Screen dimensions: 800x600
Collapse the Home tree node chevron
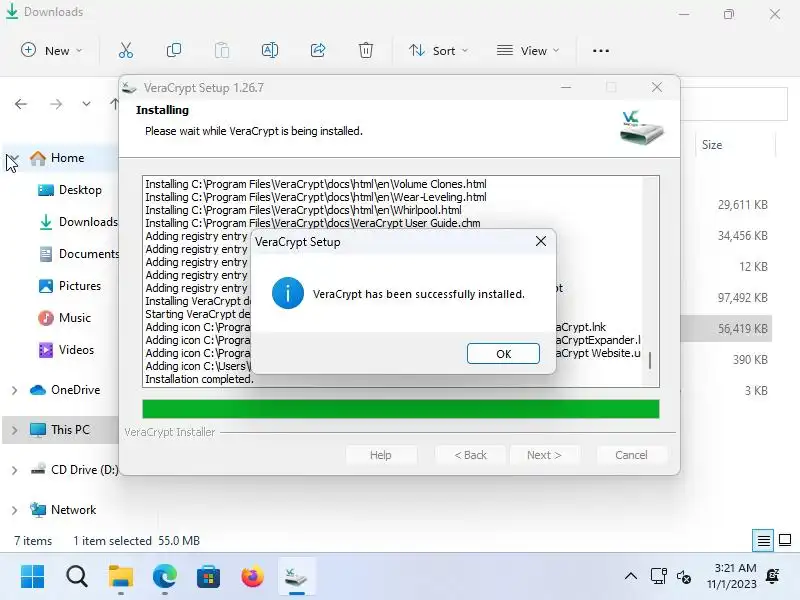click(x=13, y=158)
